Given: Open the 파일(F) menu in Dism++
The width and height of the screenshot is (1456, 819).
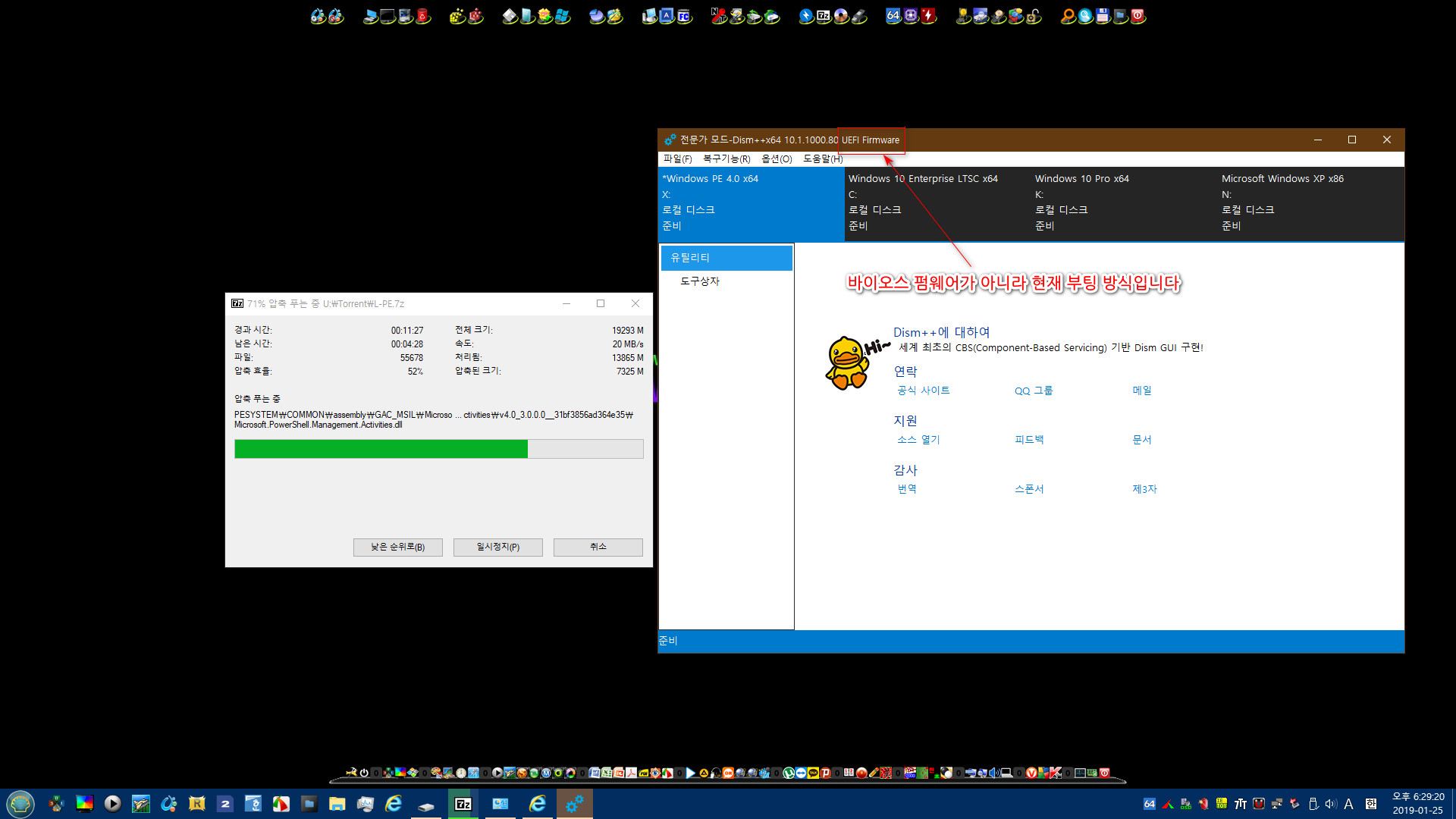Looking at the screenshot, I should 677,159.
